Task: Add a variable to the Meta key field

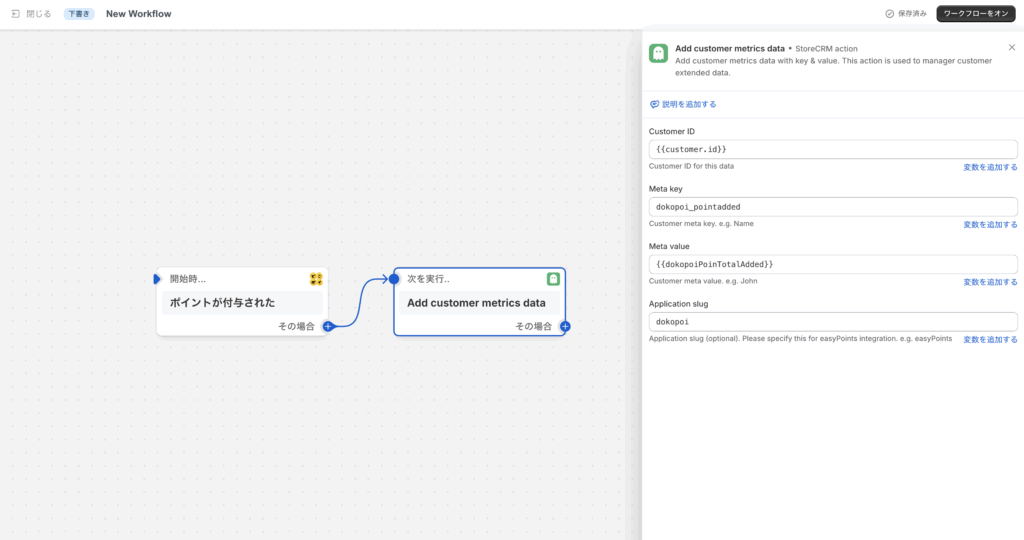Action: [990, 225]
